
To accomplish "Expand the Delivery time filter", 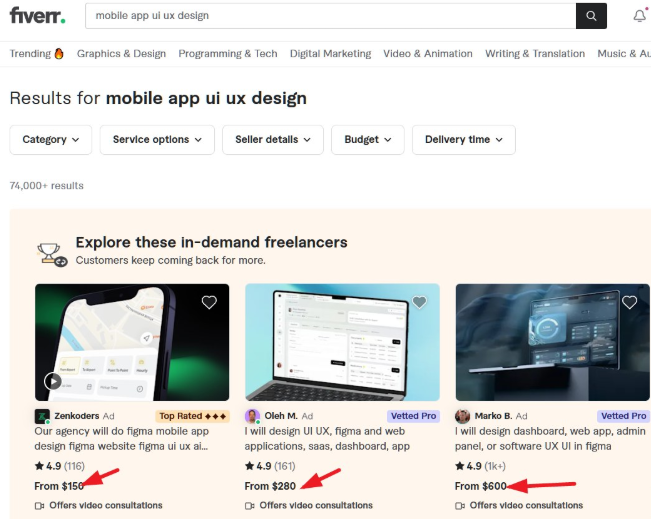I will point(464,140).
